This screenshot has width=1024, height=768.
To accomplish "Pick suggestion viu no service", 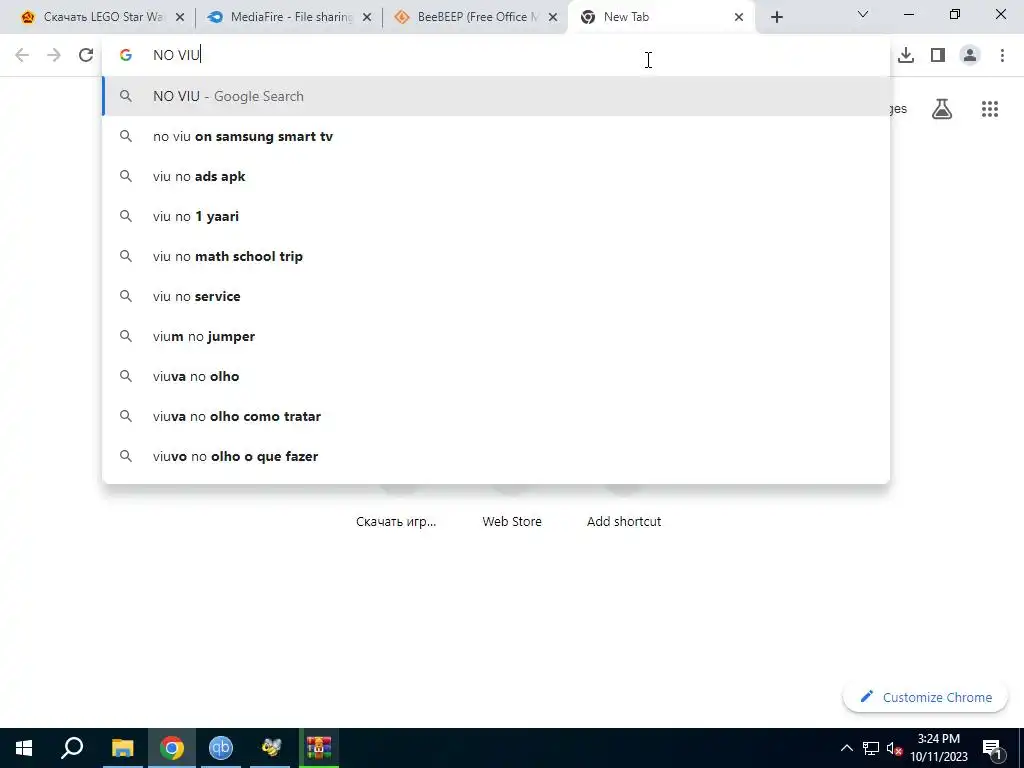I will pyautogui.click(x=496, y=296).
